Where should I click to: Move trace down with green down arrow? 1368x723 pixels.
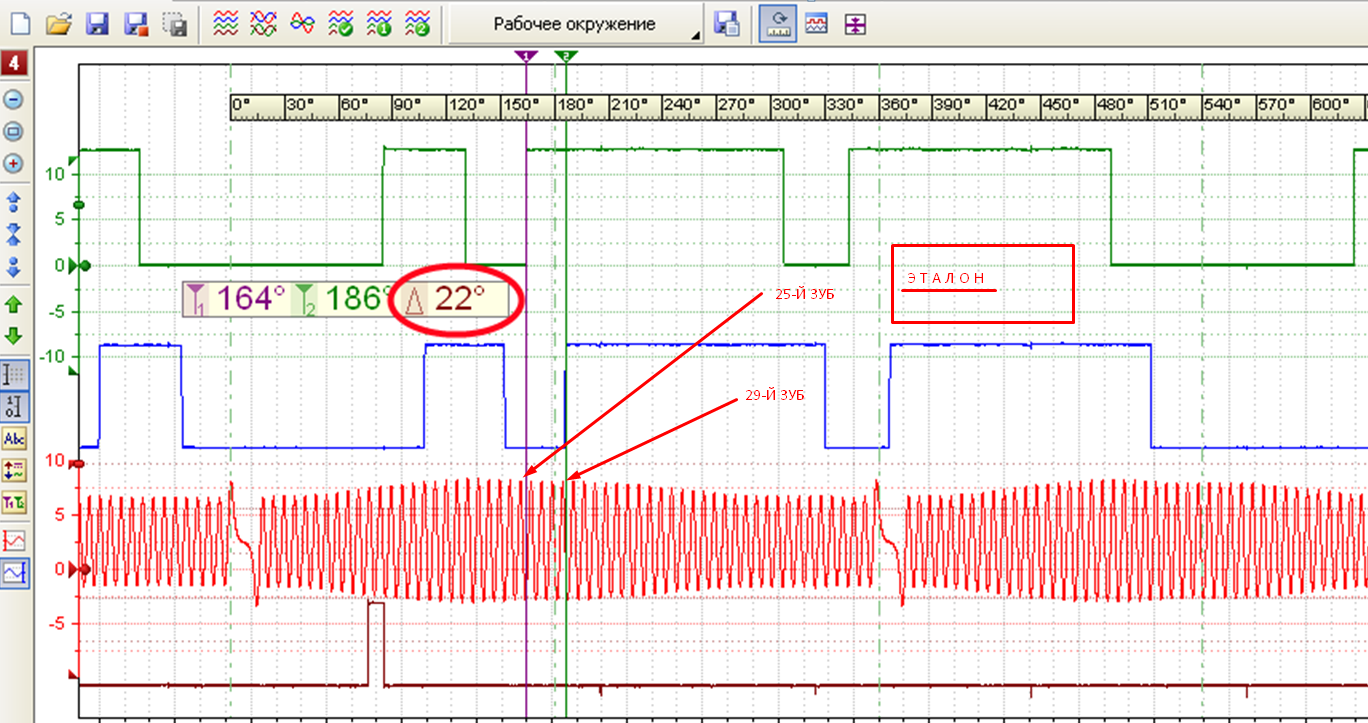14,336
